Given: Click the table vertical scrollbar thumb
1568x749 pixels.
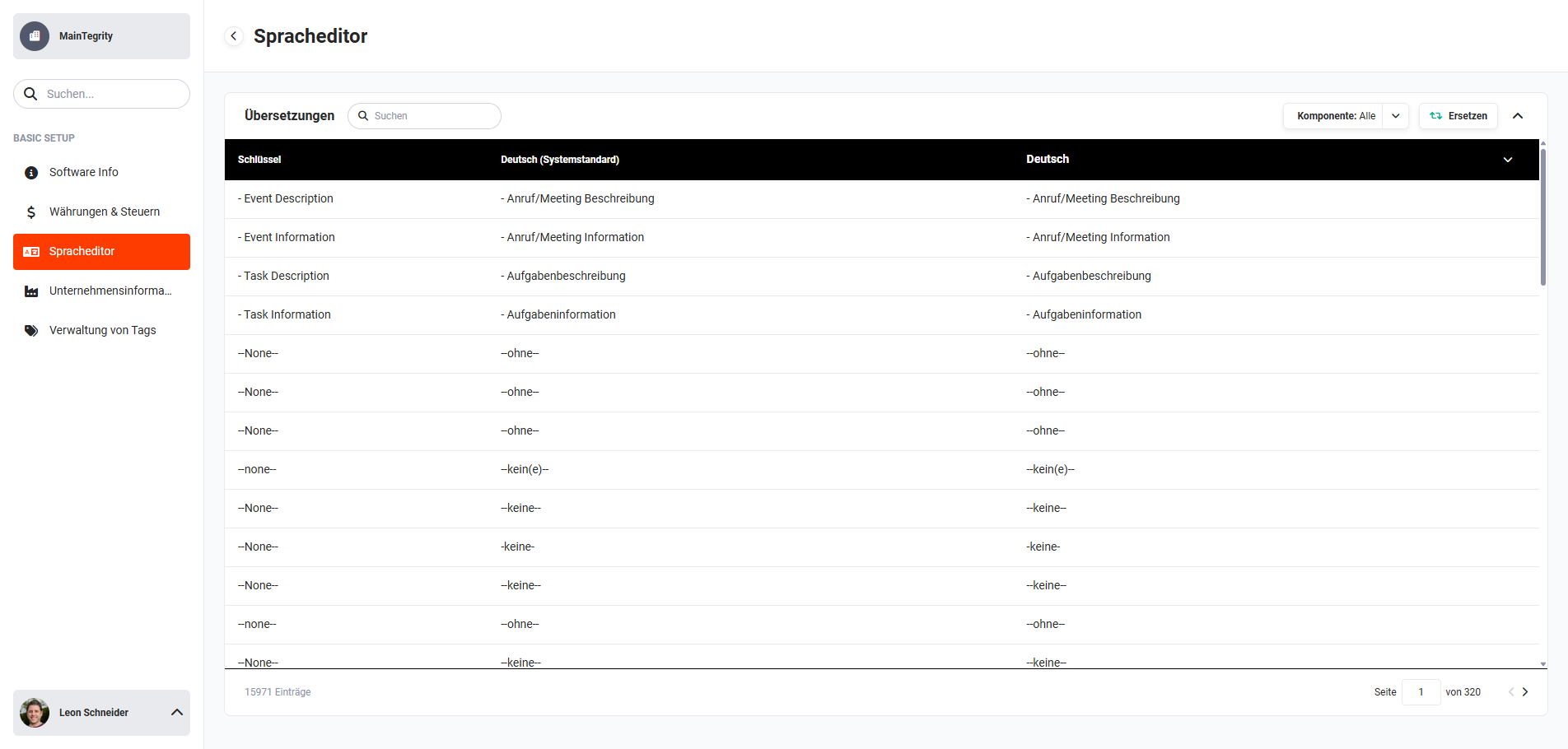Looking at the screenshot, I should click(1543, 216).
